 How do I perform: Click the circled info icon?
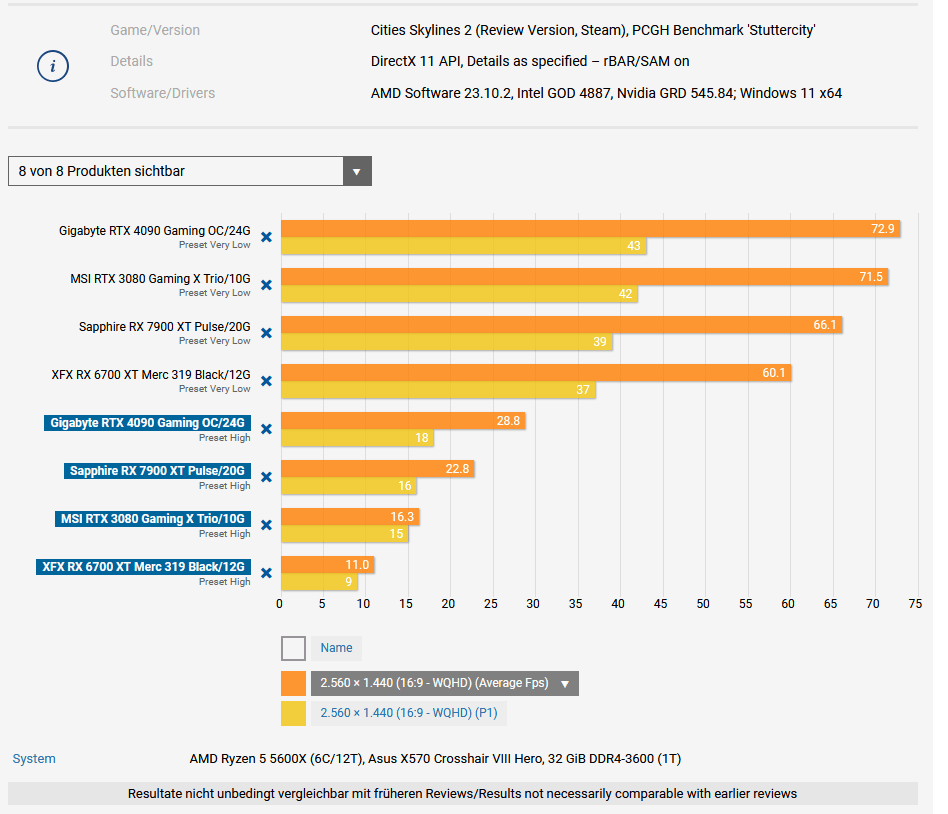click(53, 66)
